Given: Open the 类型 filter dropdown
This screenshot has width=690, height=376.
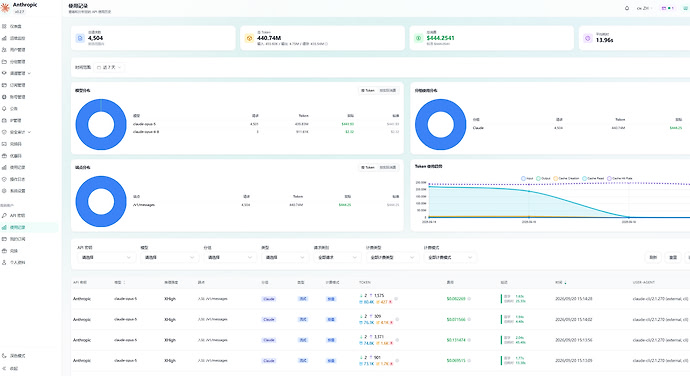Looking at the screenshot, I should coord(284,257).
